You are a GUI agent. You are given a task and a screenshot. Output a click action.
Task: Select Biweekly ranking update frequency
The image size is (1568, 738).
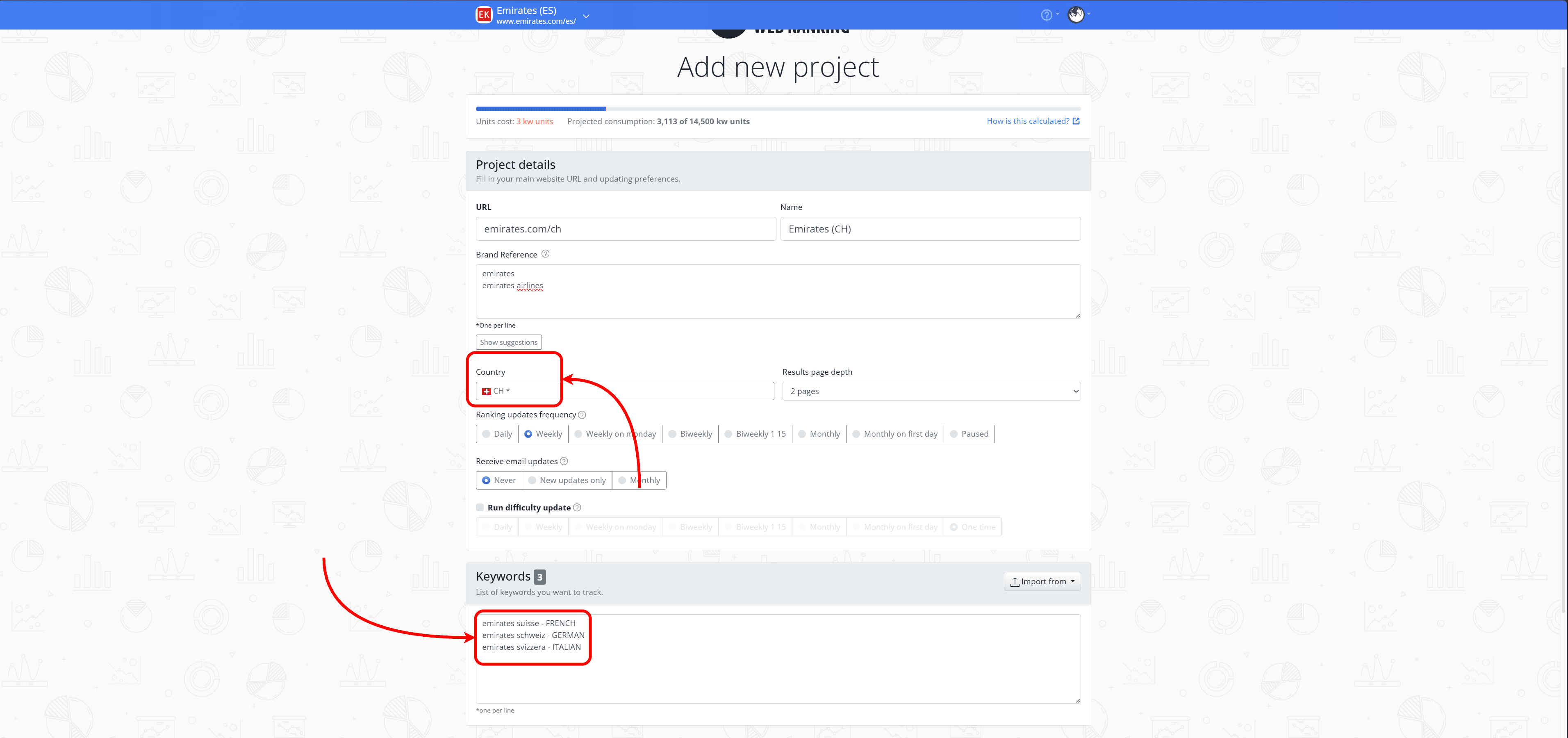690,433
